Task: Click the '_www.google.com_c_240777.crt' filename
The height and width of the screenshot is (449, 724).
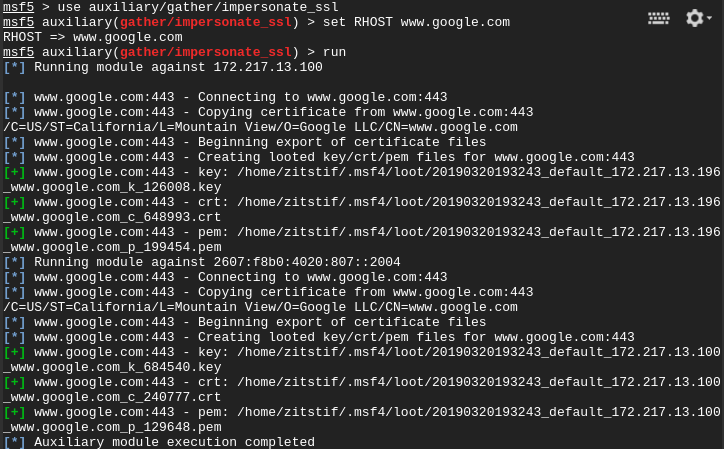Action: tap(112, 397)
